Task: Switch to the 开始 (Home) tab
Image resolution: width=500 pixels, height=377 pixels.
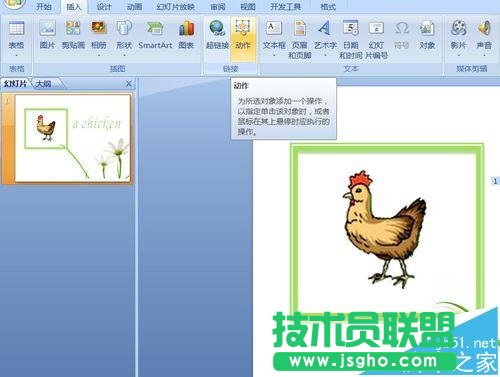Action: 44,7
